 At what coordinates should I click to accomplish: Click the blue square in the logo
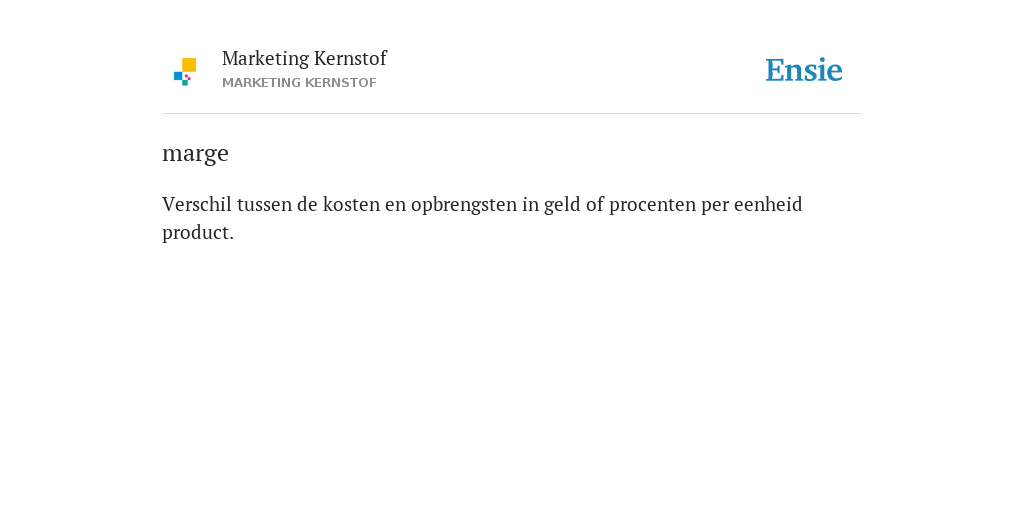click(178, 76)
